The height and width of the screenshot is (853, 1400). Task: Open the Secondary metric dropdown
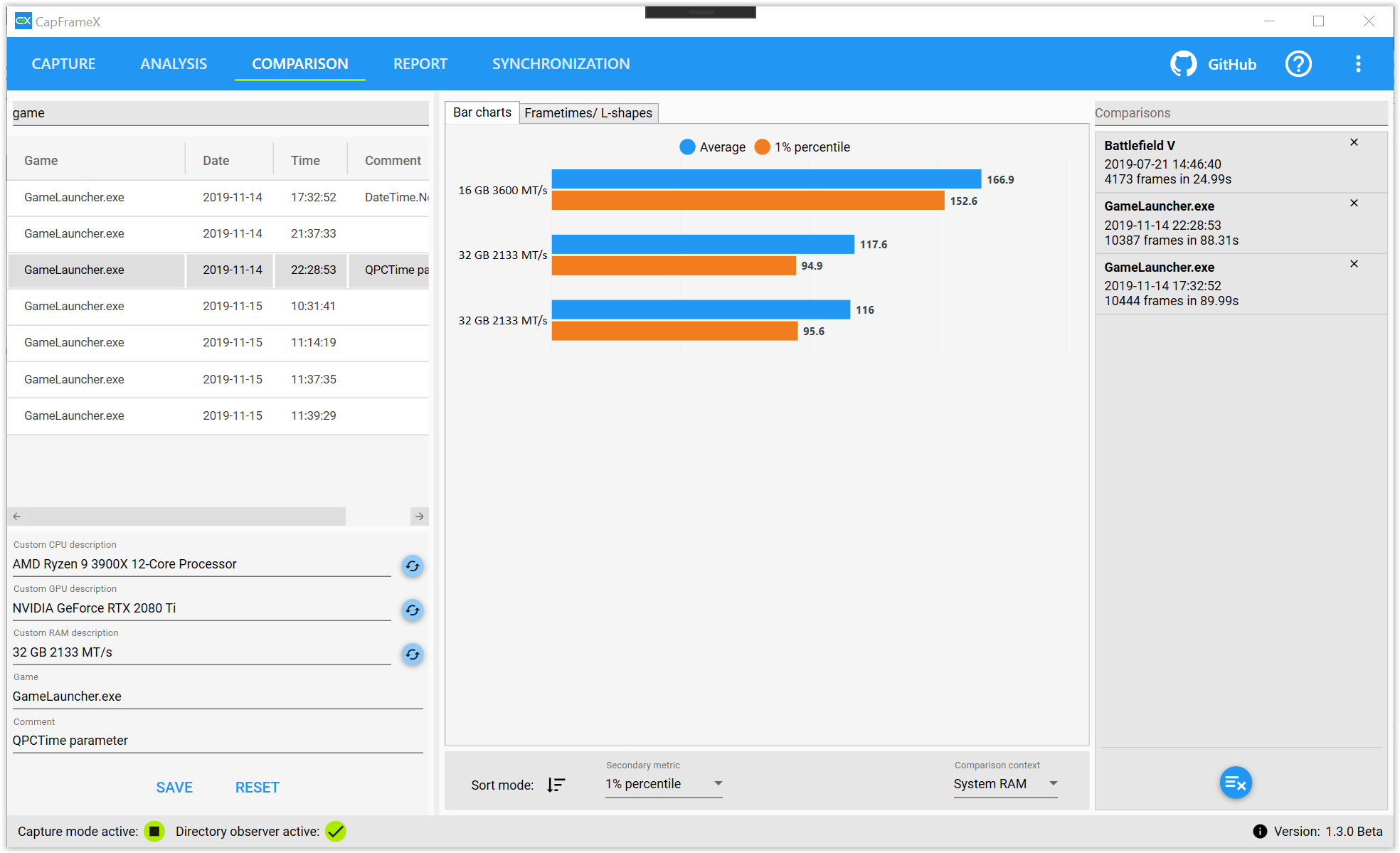663,784
